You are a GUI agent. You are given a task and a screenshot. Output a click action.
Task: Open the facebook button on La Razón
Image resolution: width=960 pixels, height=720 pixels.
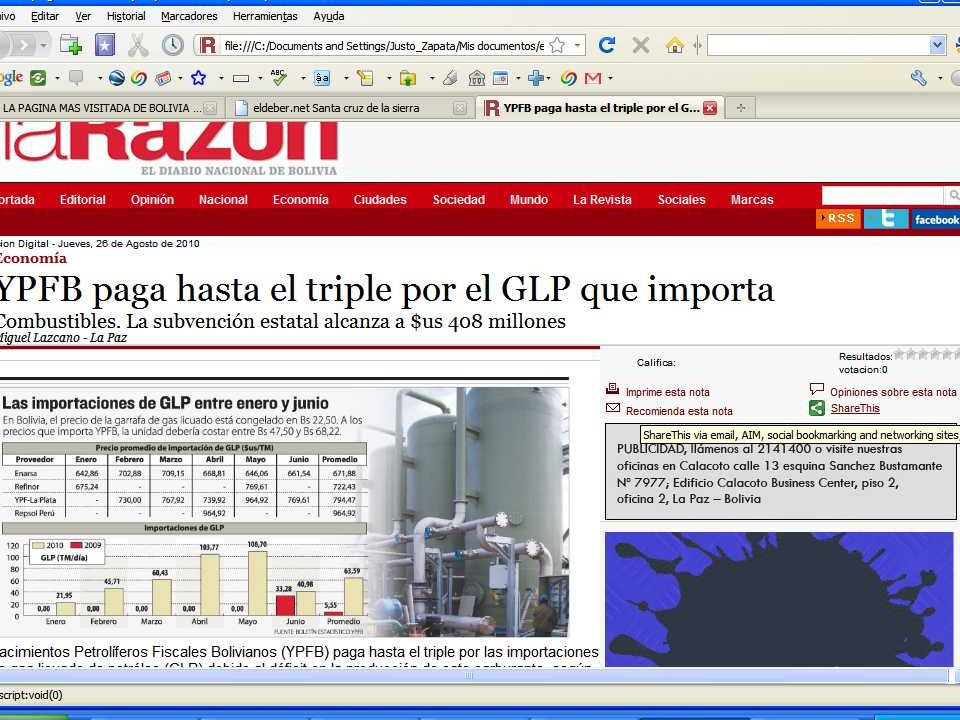tap(936, 219)
